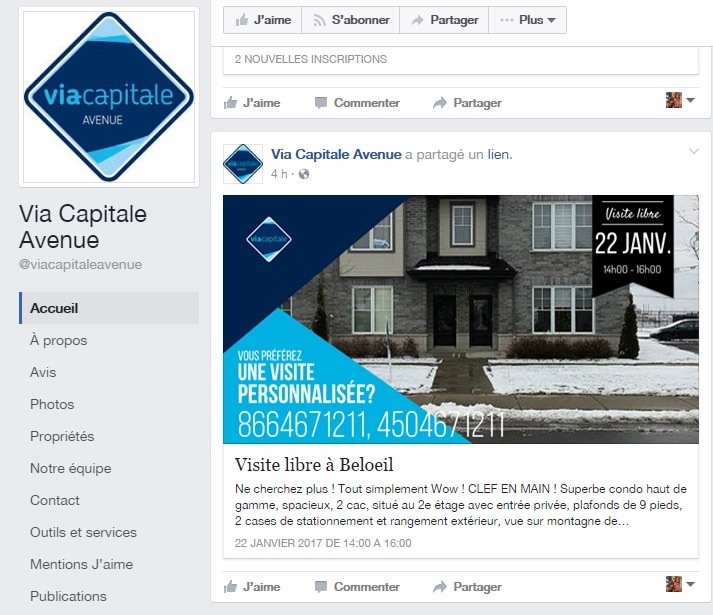
Task: Open the Via Capitale Avenue profile picture
Action: tap(109, 97)
